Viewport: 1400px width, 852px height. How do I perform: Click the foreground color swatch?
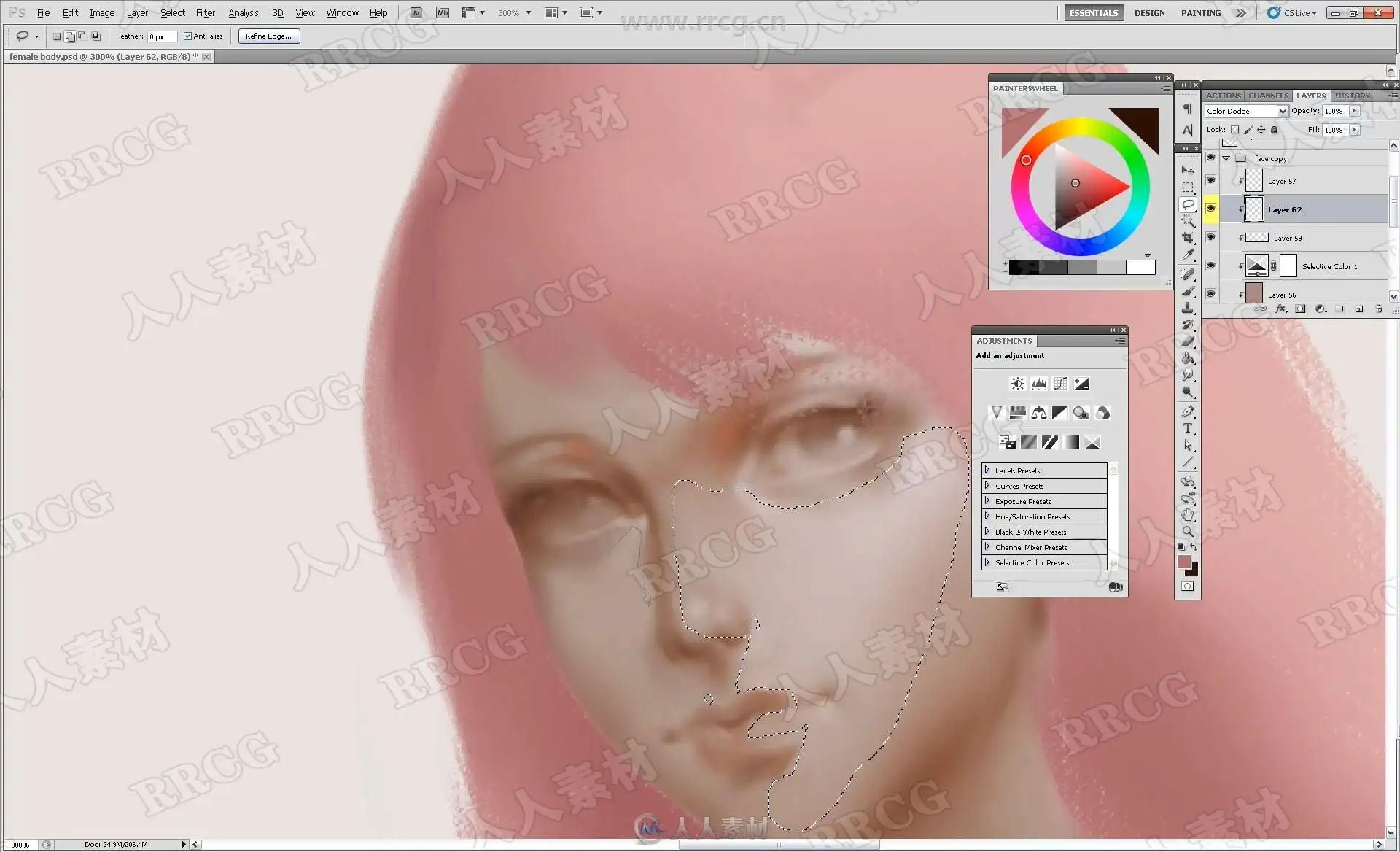(1183, 562)
